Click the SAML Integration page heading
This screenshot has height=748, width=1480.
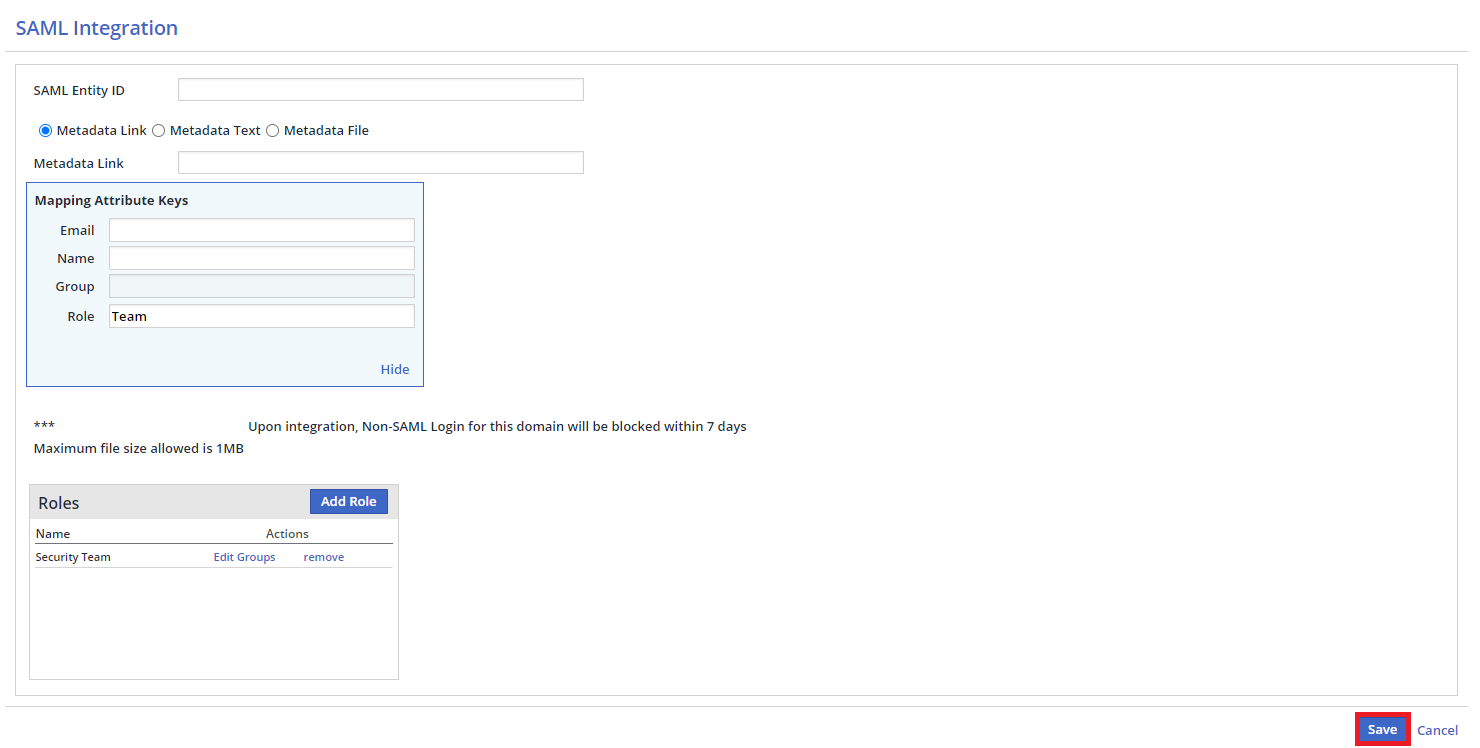coord(97,28)
